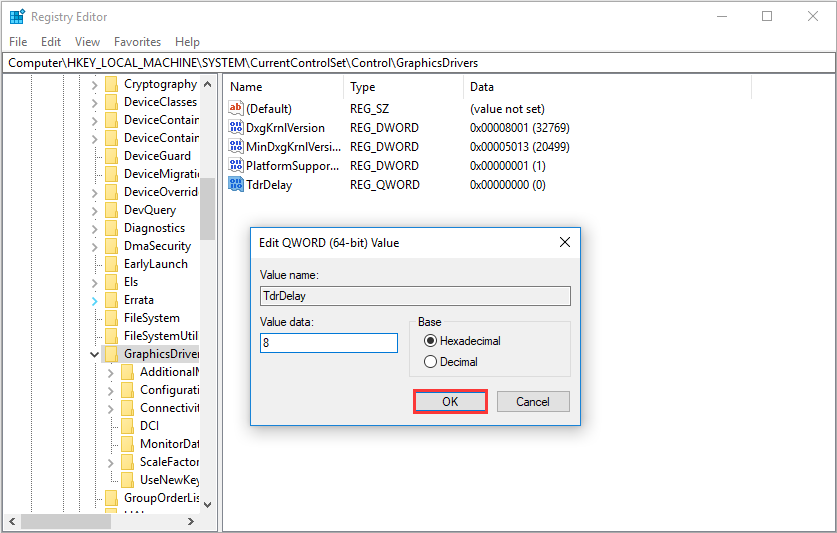This screenshot has width=837, height=533.
Task: Open the Edit menu
Action: (51, 42)
